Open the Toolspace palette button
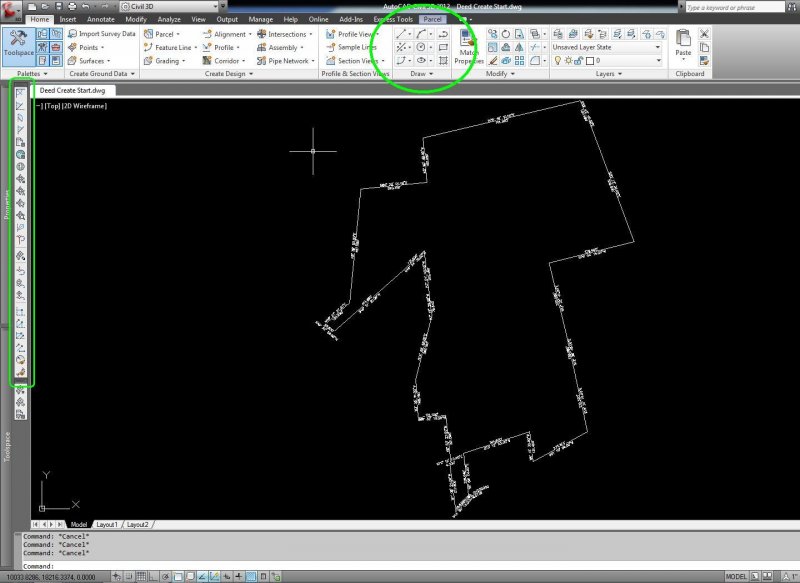The width and height of the screenshot is (800, 583). 18,47
